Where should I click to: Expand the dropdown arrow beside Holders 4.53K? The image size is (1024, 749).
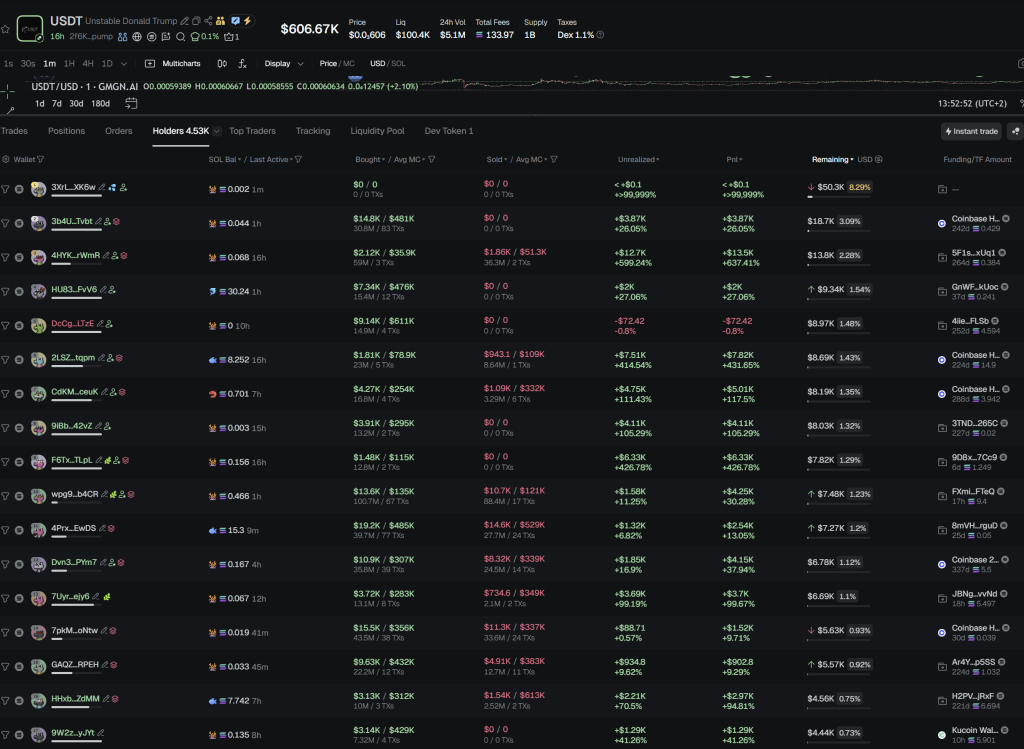pos(217,131)
